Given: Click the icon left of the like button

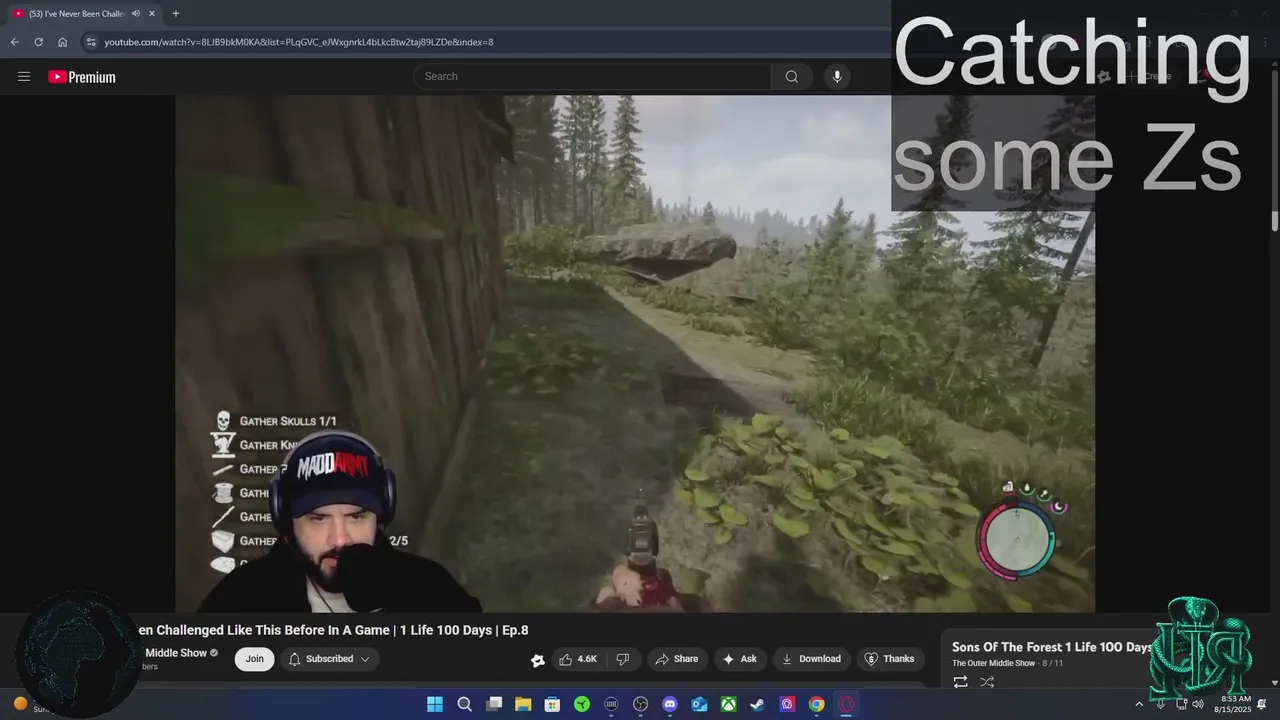Looking at the screenshot, I should 538,660.
